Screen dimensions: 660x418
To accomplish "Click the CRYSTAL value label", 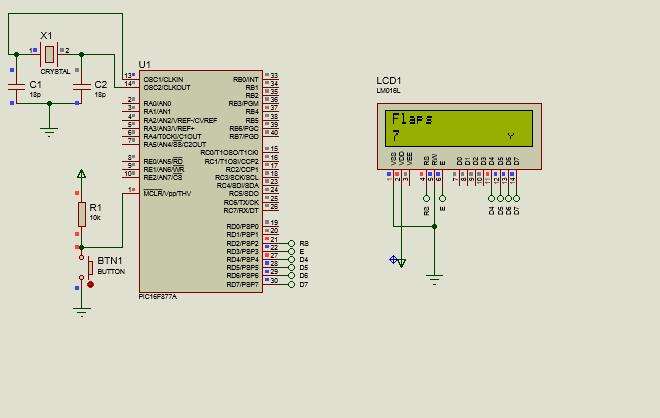I will pyautogui.click(x=56, y=72).
